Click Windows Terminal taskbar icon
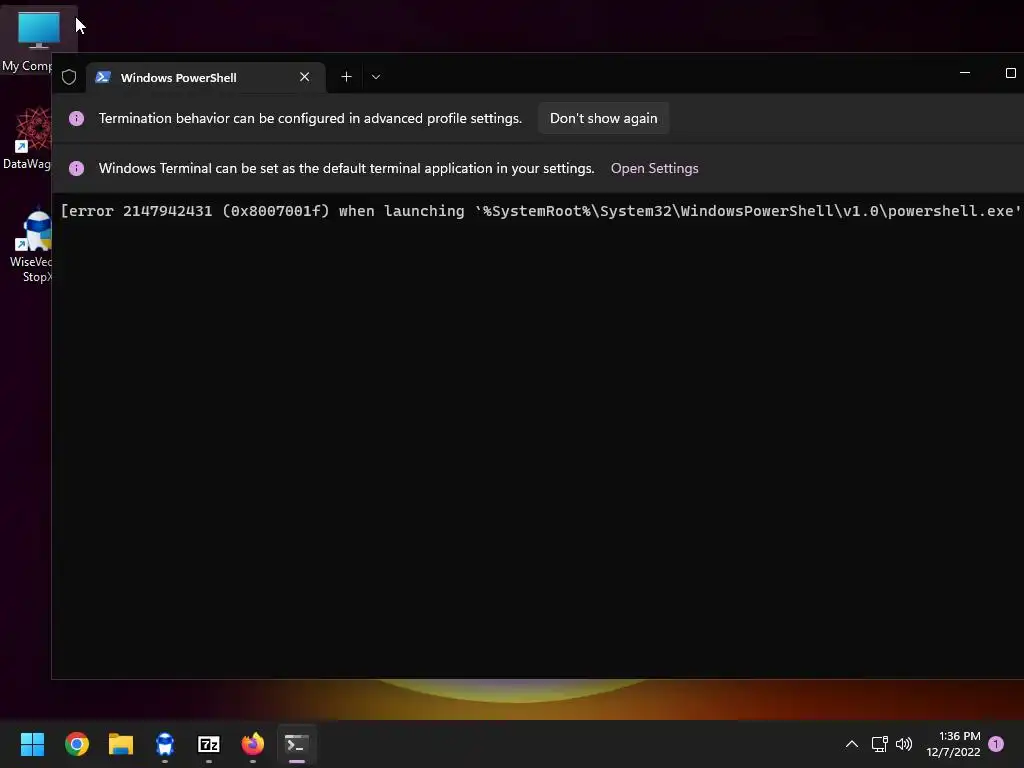The width and height of the screenshot is (1024, 768). coord(297,744)
